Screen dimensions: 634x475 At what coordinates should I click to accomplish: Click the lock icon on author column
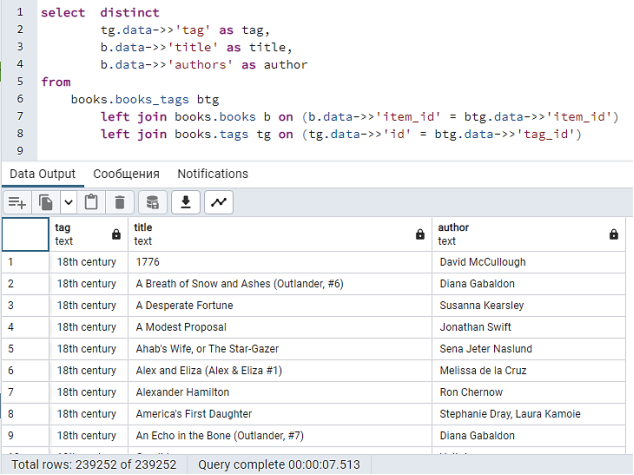point(614,234)
